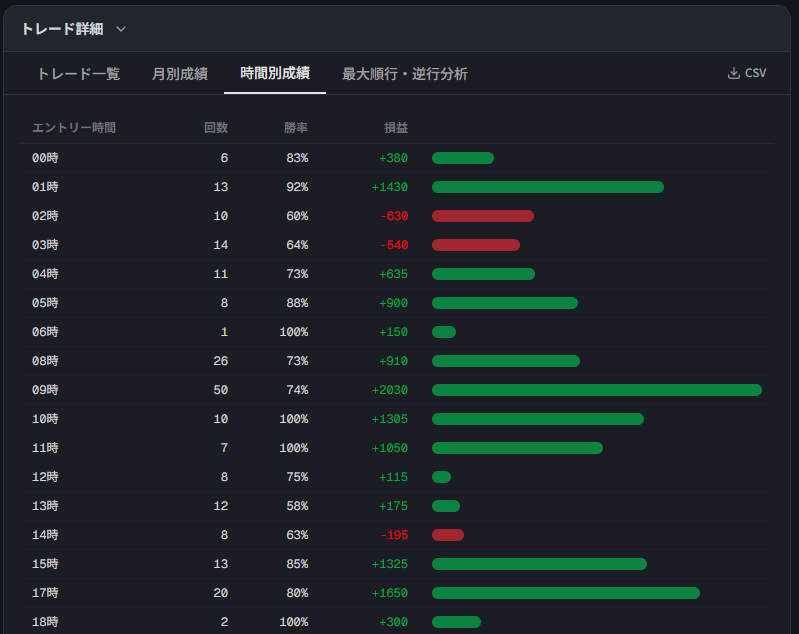Click the +175 profit value
Image resolution: width=799 pixels, height=634 pixels.
point(393,507)
